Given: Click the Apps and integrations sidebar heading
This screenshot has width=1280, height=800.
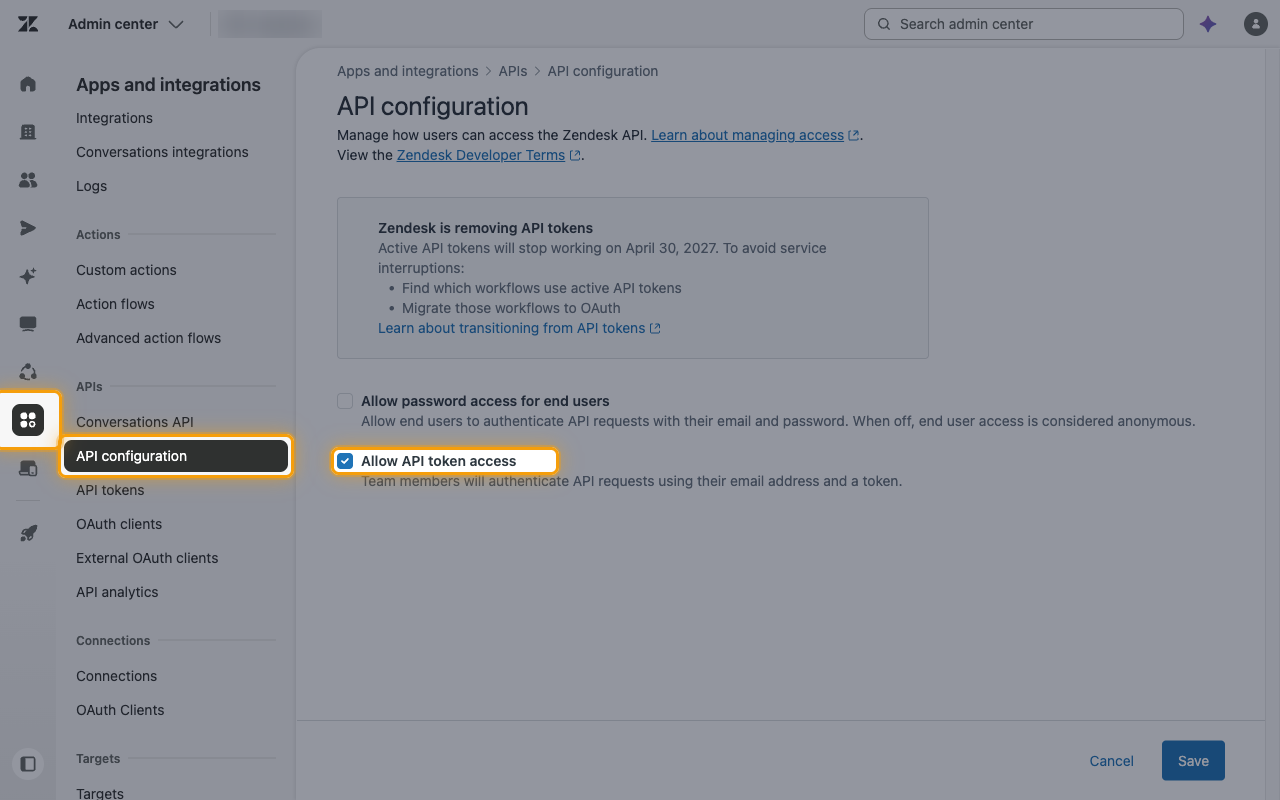Looking at the screenshot, I should point(168,85).
